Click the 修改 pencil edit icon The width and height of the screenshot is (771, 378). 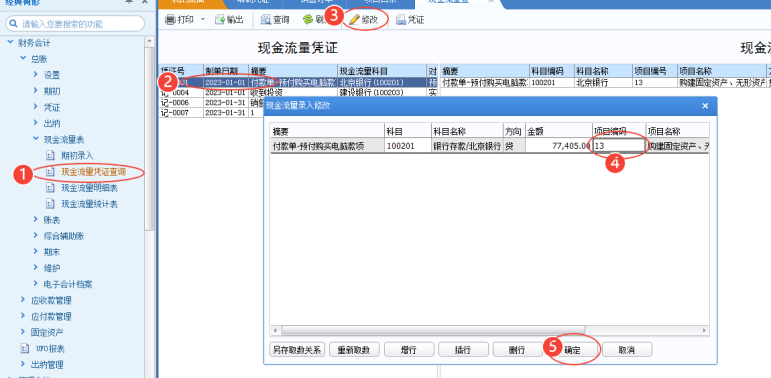click(x=354, y=20)
